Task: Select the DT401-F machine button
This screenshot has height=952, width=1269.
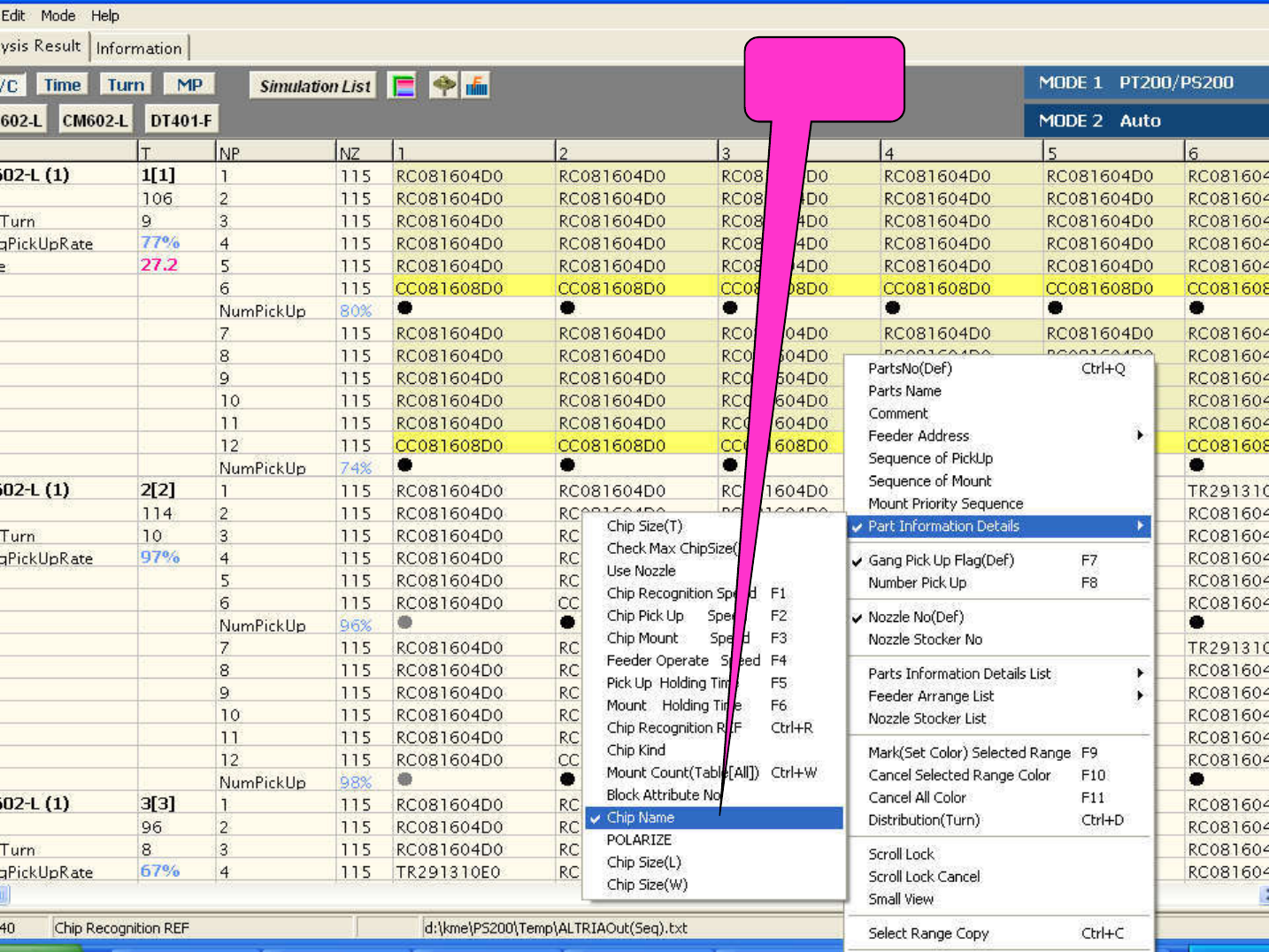Action: click(x=181, y=120)
